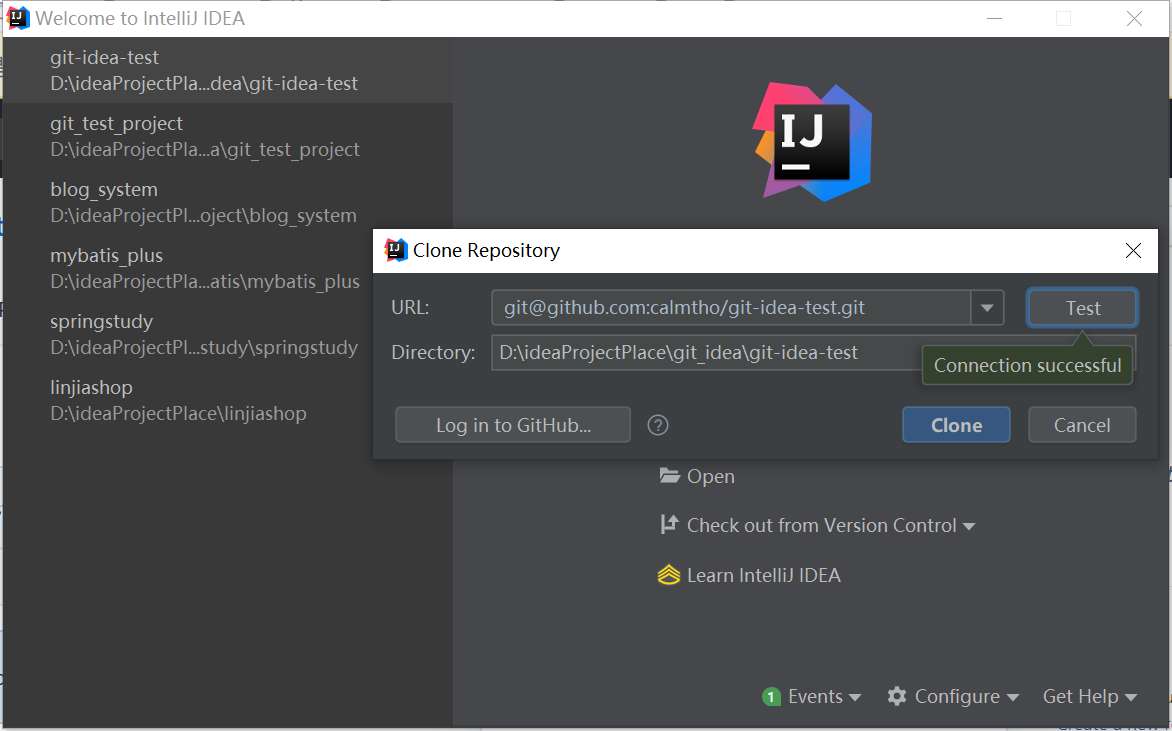Click the Open project link
1172x731 pixels.
click(711, 476)
